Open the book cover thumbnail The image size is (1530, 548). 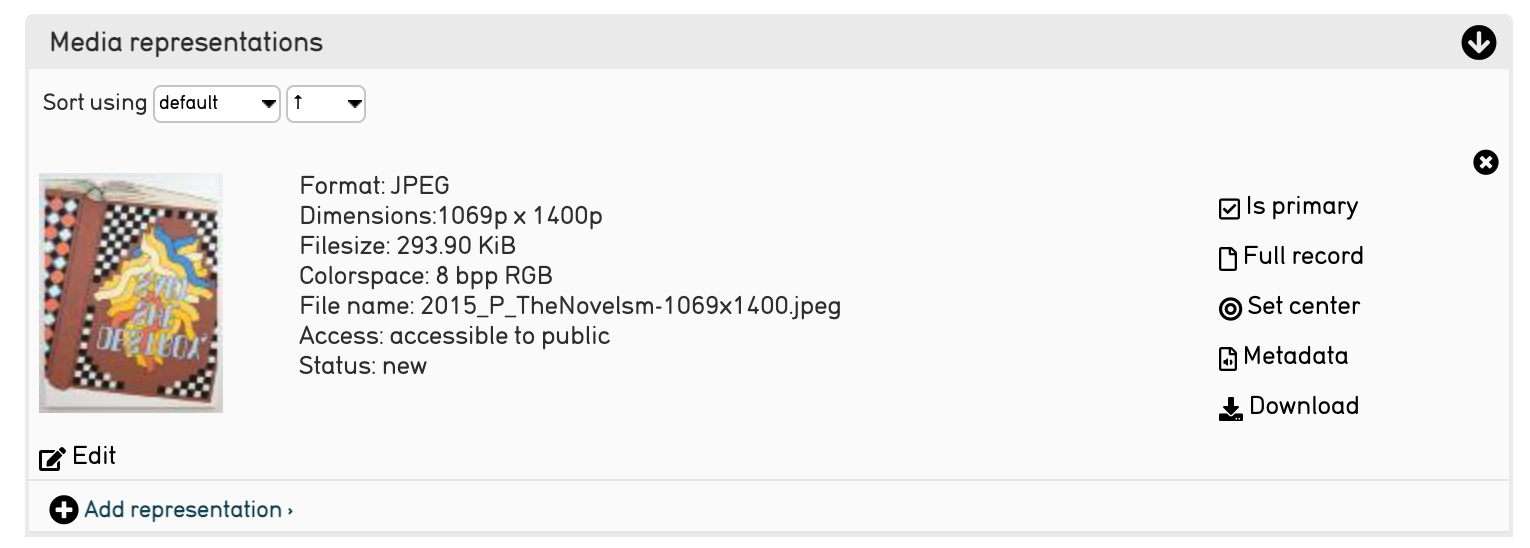click(131, 292)
